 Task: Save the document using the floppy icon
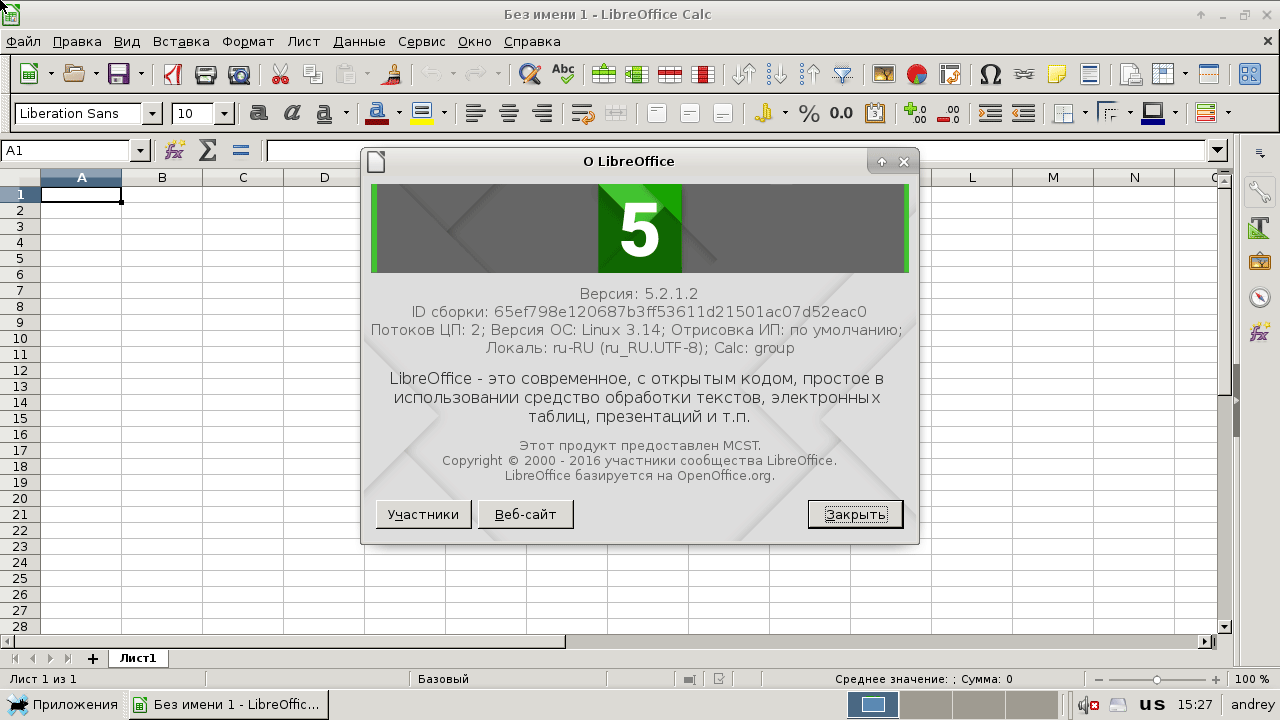click(119, 74)
